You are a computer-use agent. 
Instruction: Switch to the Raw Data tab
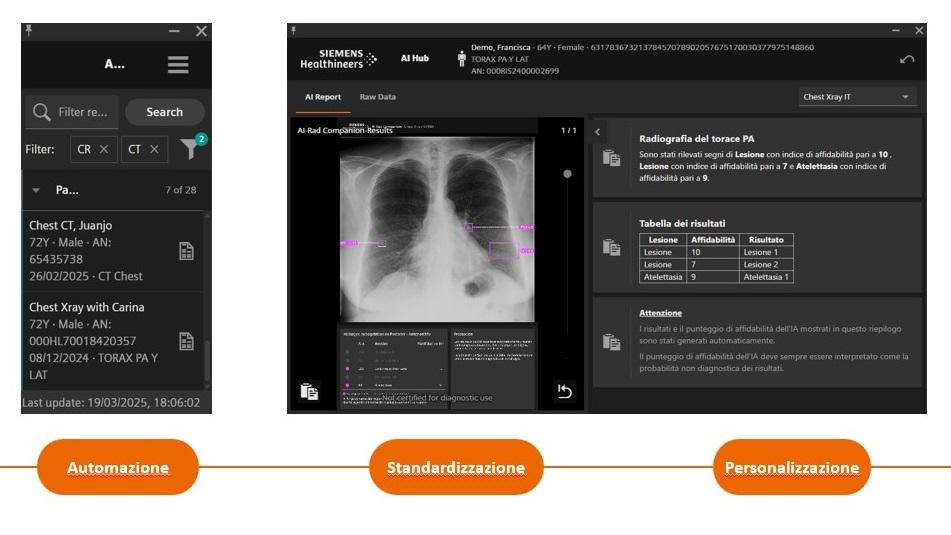coord(378,97)
